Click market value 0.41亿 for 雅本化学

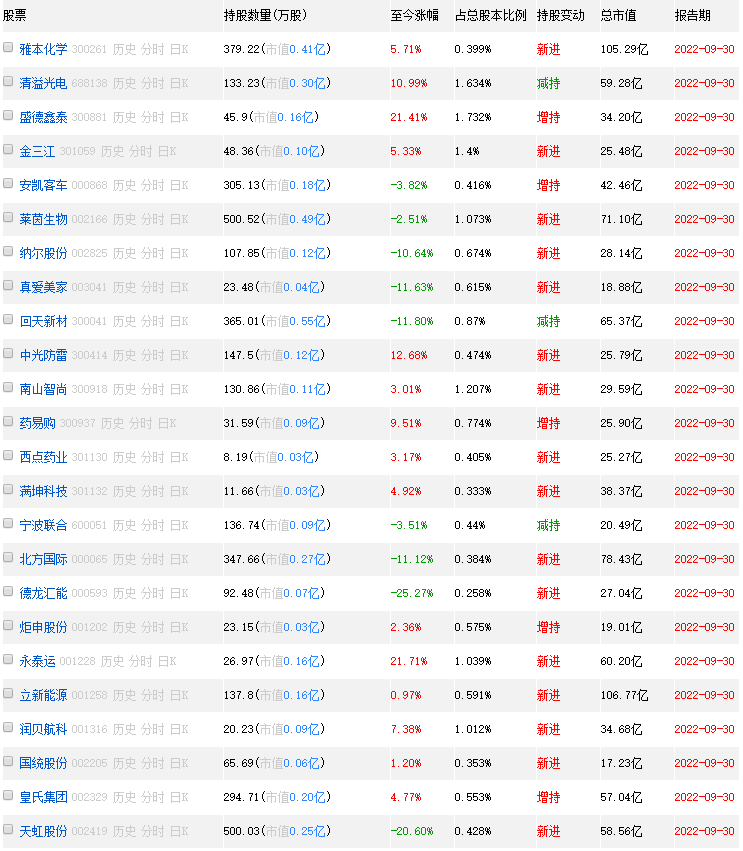[x=308, y=49]
